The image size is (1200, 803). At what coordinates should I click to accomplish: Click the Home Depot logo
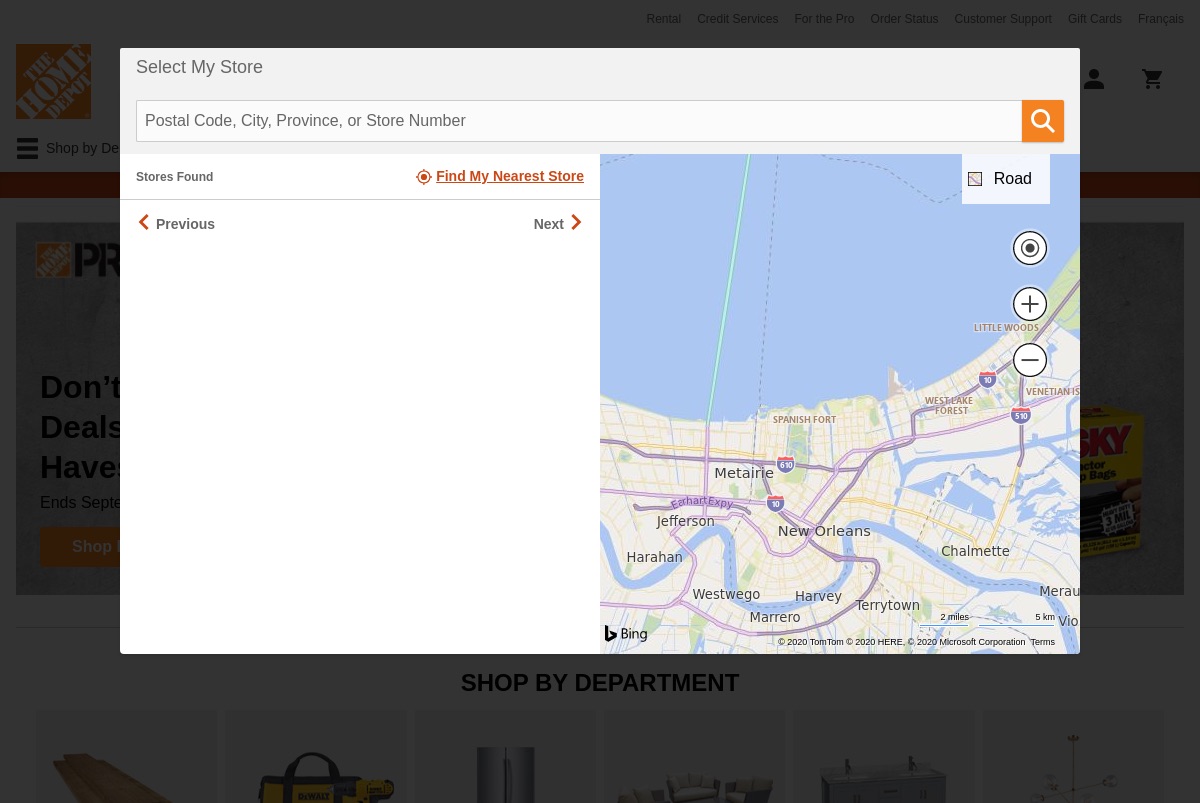[53, 81]
